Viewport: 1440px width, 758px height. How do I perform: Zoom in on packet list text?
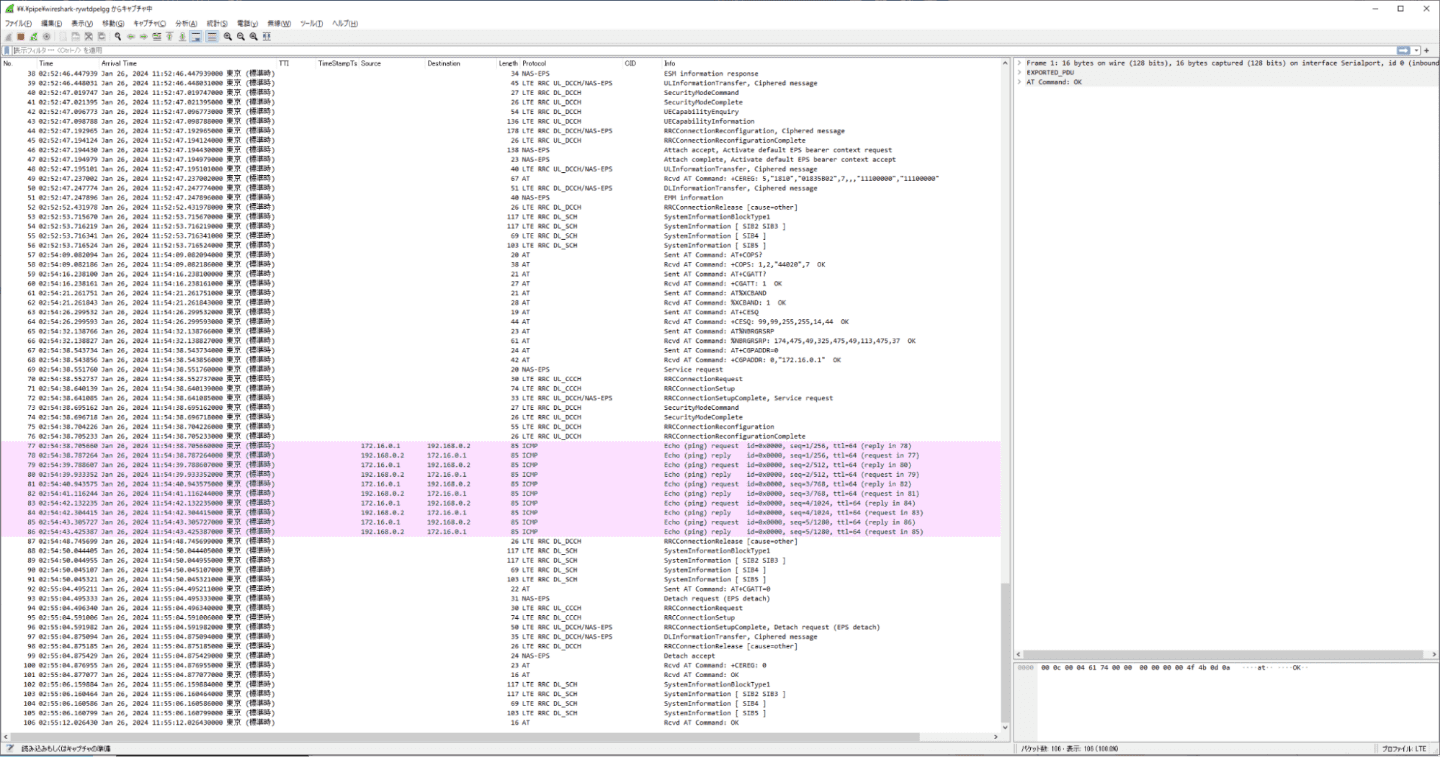(228, 36)
